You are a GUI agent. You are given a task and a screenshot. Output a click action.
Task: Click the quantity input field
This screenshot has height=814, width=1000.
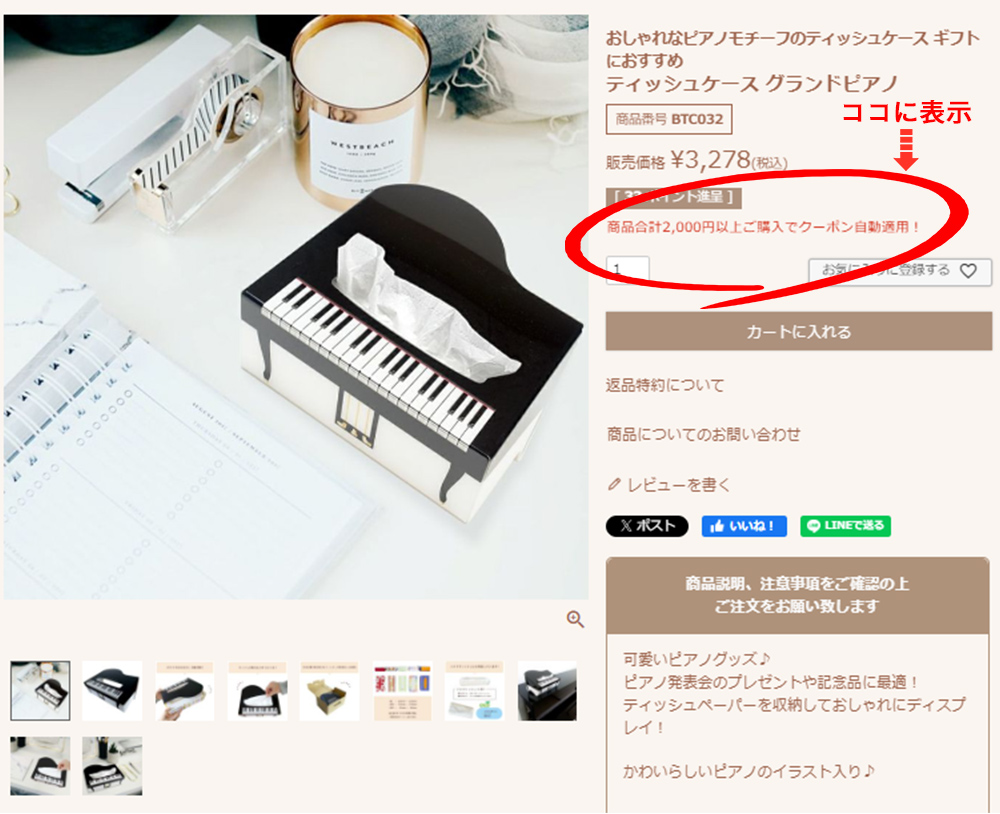(628, 270)
